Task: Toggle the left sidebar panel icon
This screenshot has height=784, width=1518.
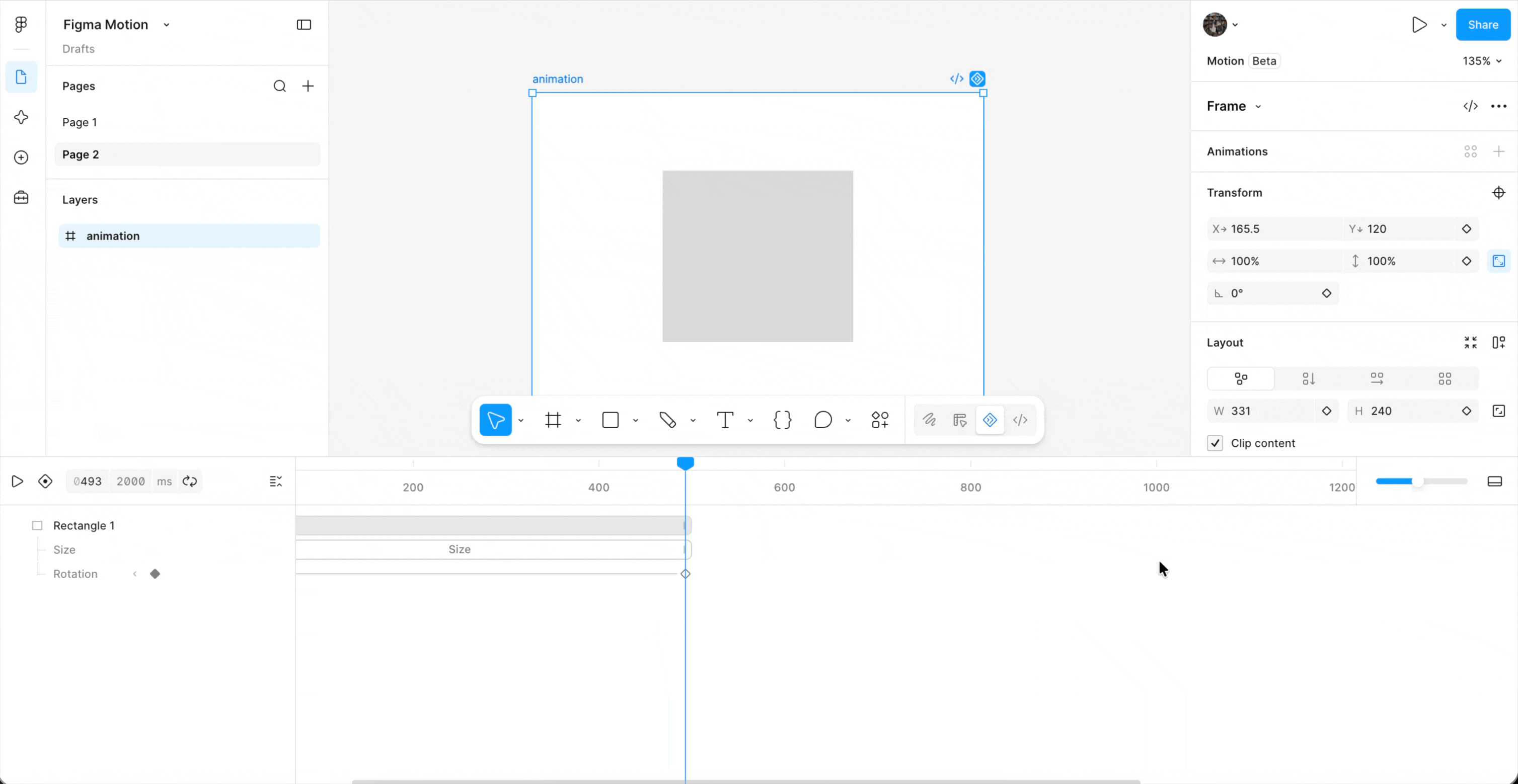Action: tap(304, 25)
